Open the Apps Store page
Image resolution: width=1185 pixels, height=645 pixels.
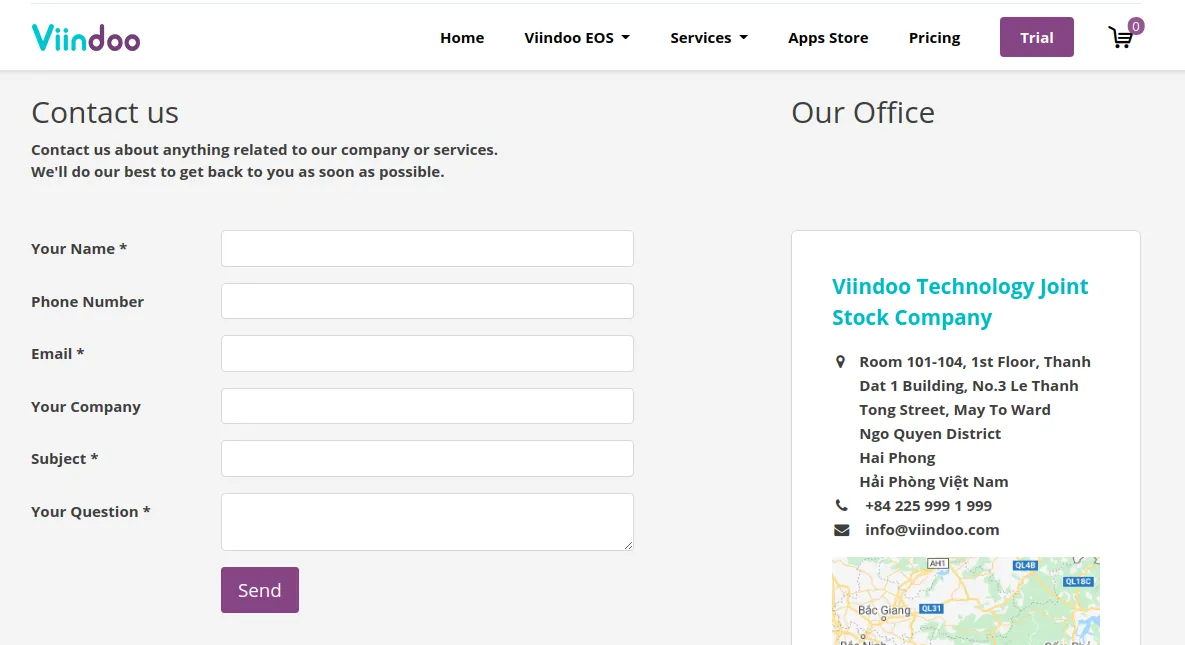(x=828, y=38)
